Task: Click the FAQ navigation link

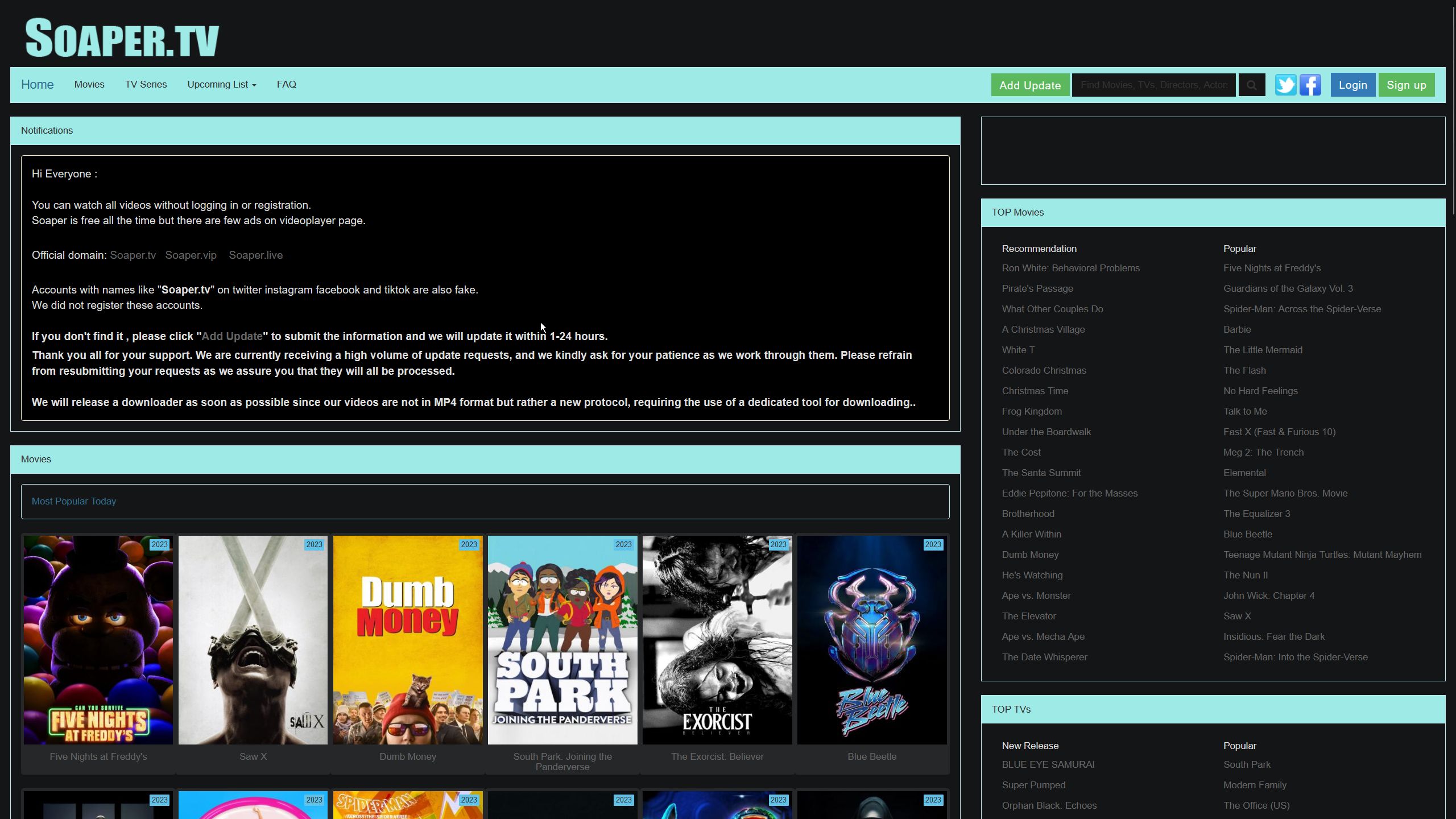Action: pyautogui.click(x=286, y=84)
